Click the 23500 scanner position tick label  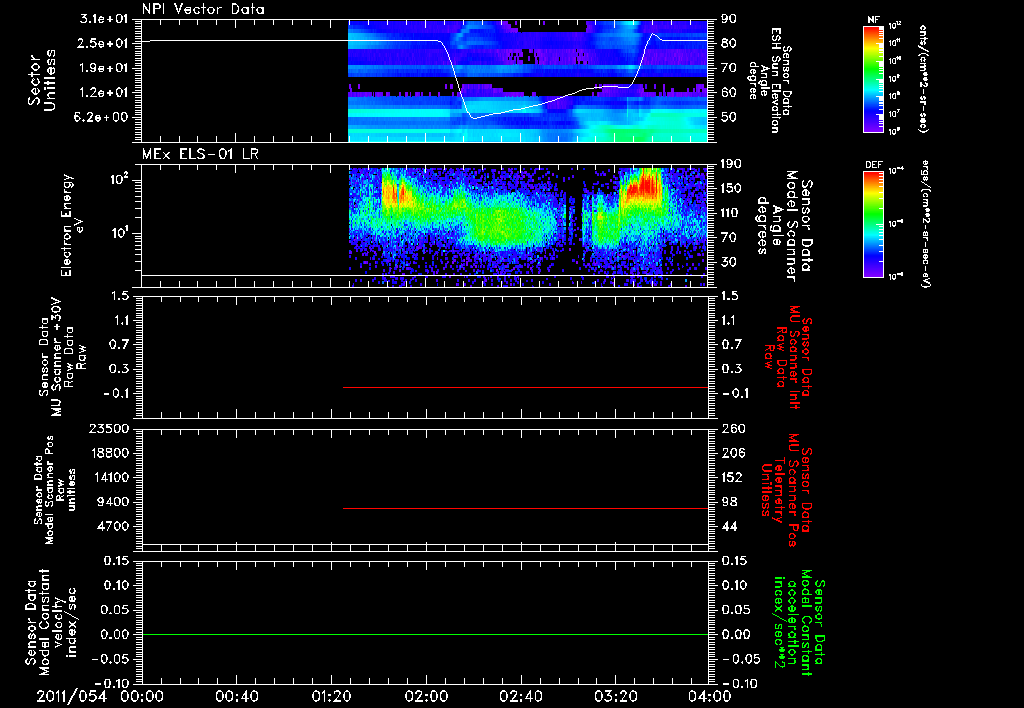pyautogui.click(x=109, y=429)
